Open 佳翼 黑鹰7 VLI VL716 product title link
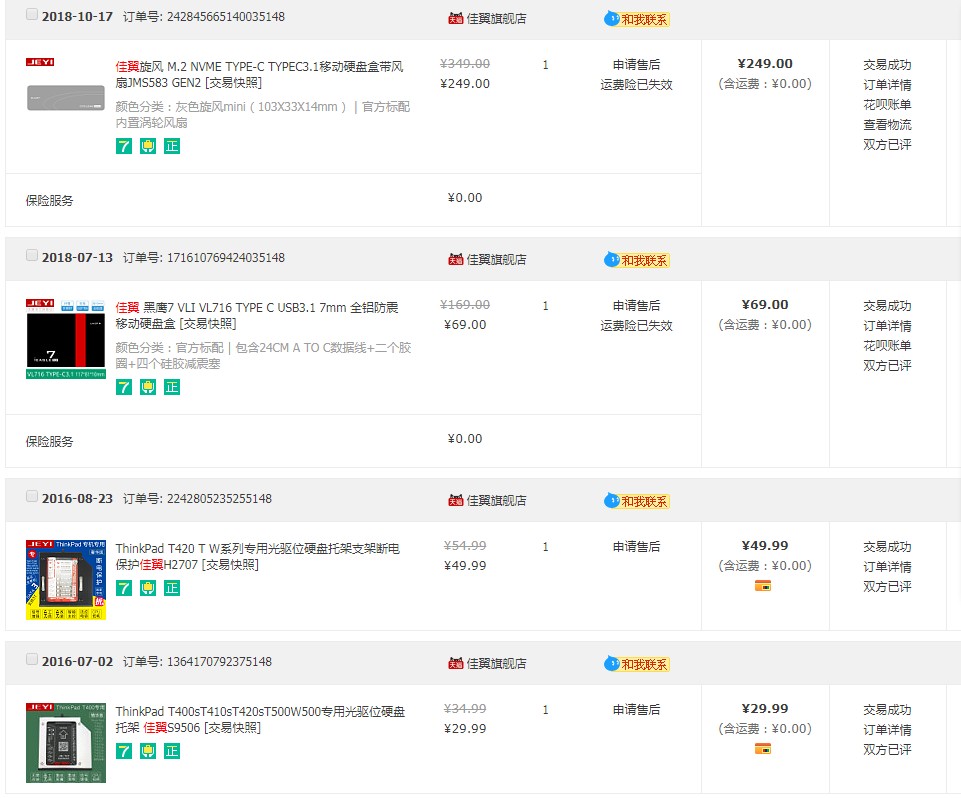Image resolution: width=961 pixels, height=798 pixels. point(257,315)
